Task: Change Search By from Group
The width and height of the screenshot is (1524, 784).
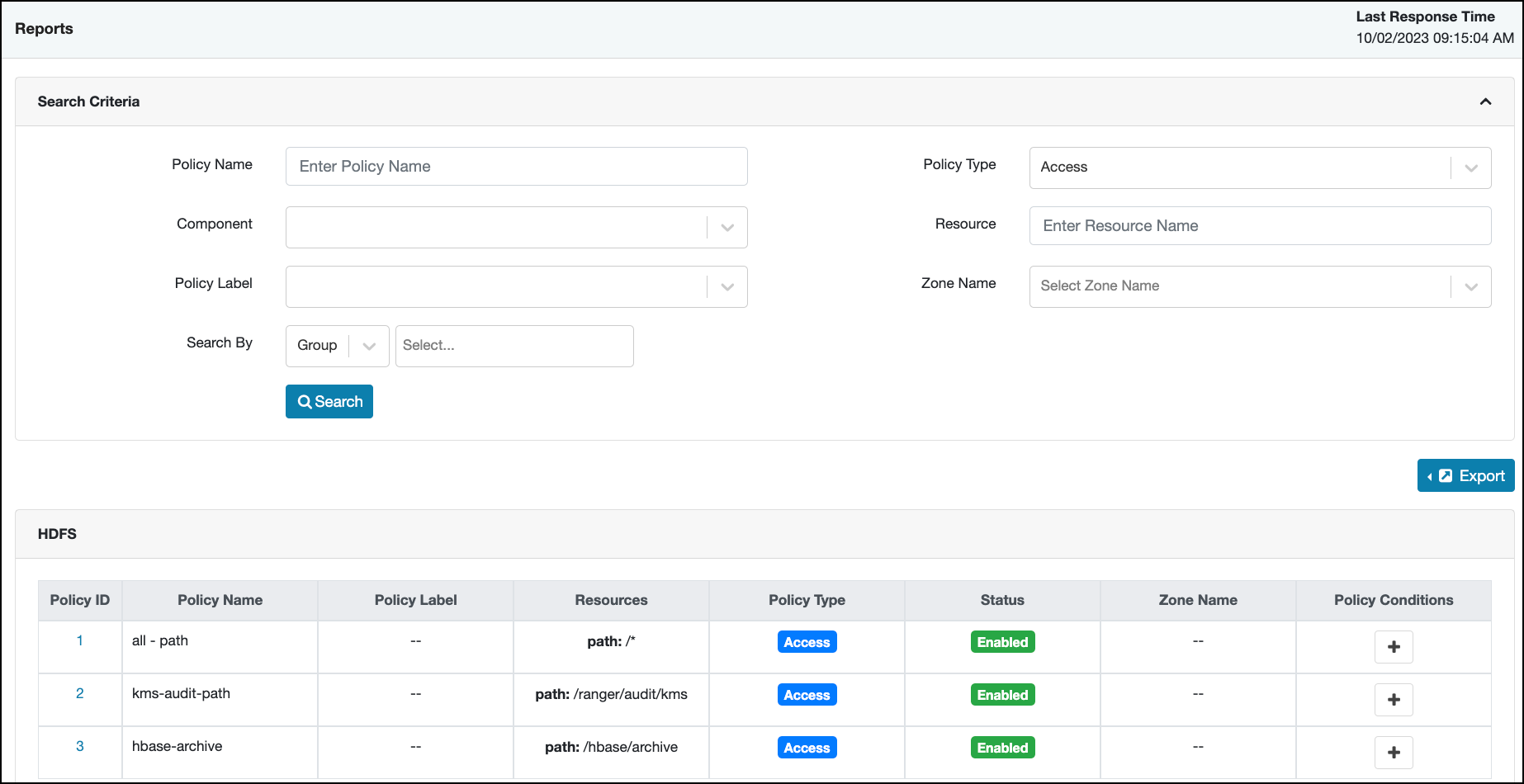Action: (337, 346)
